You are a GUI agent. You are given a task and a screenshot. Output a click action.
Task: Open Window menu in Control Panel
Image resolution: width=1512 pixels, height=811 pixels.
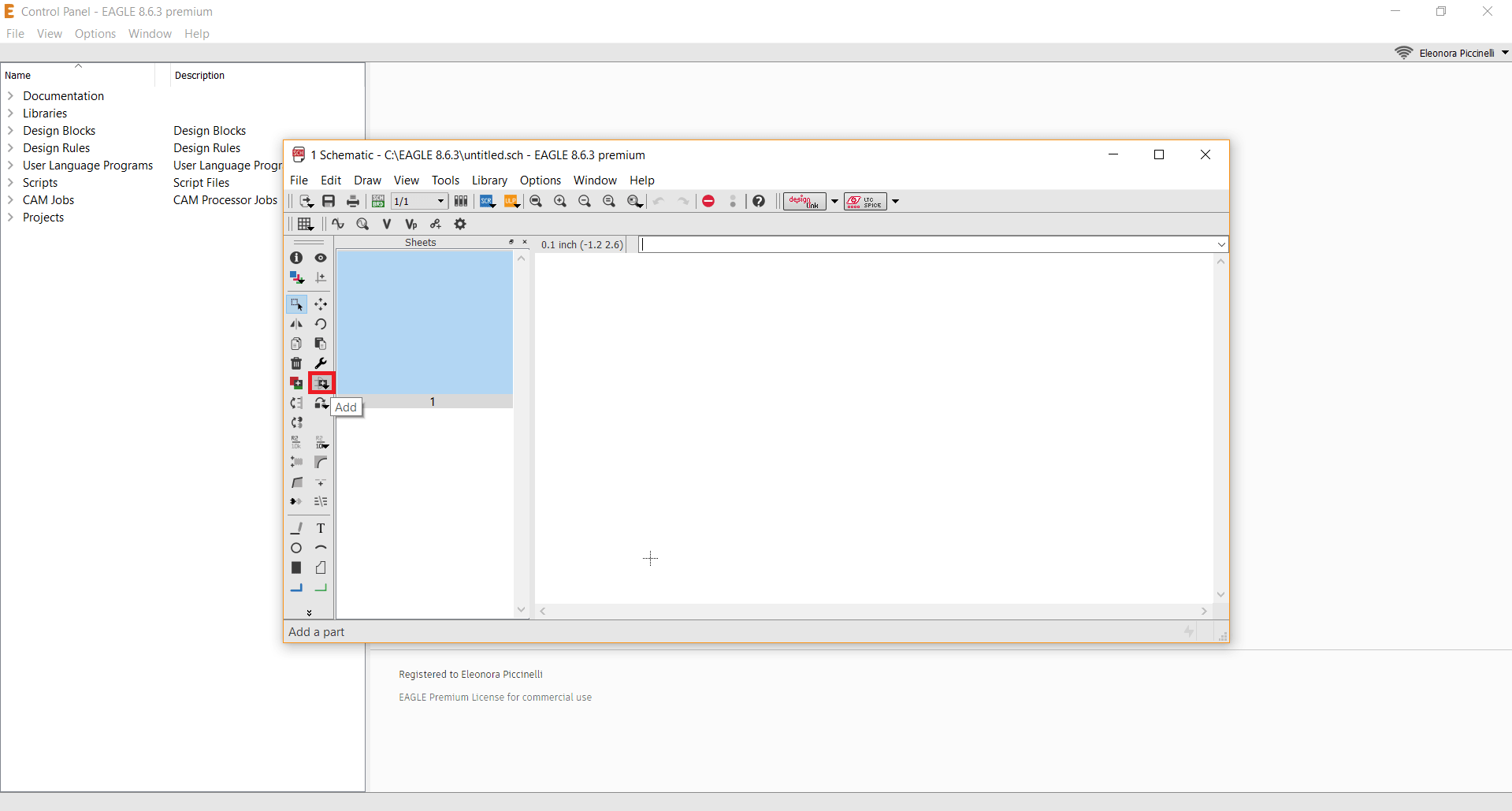(x=150, y=34)
